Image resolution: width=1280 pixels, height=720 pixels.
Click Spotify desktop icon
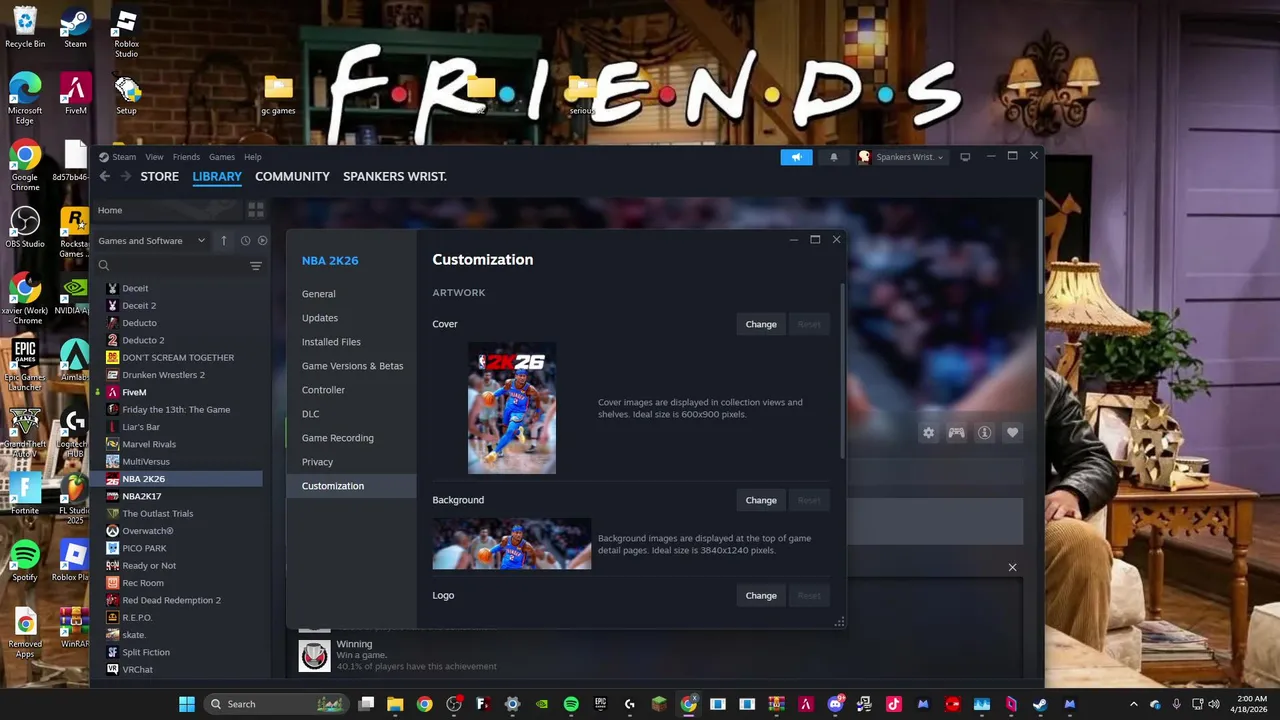25,561
